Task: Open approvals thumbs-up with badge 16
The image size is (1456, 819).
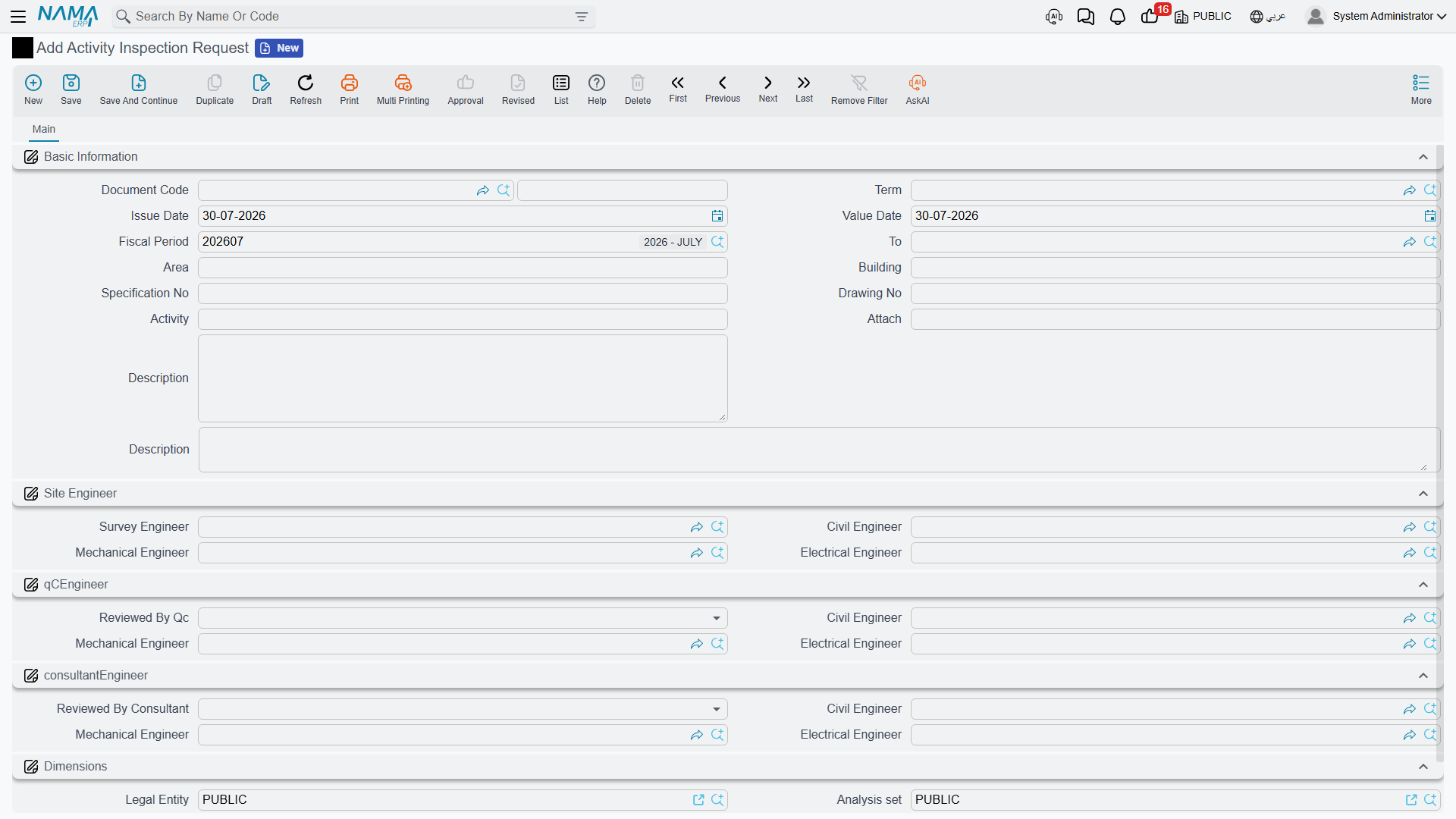Action: [1151, 16]
